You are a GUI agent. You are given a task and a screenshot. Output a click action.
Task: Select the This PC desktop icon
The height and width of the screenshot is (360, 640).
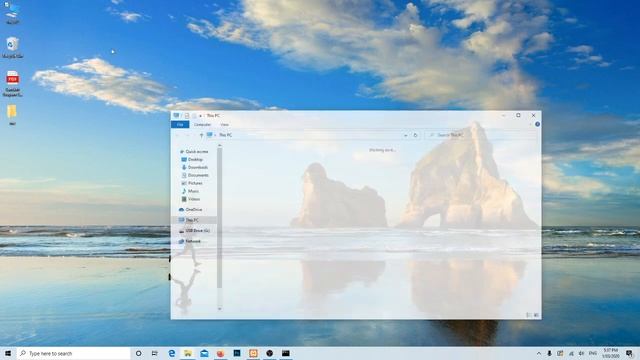click(12, 13)
